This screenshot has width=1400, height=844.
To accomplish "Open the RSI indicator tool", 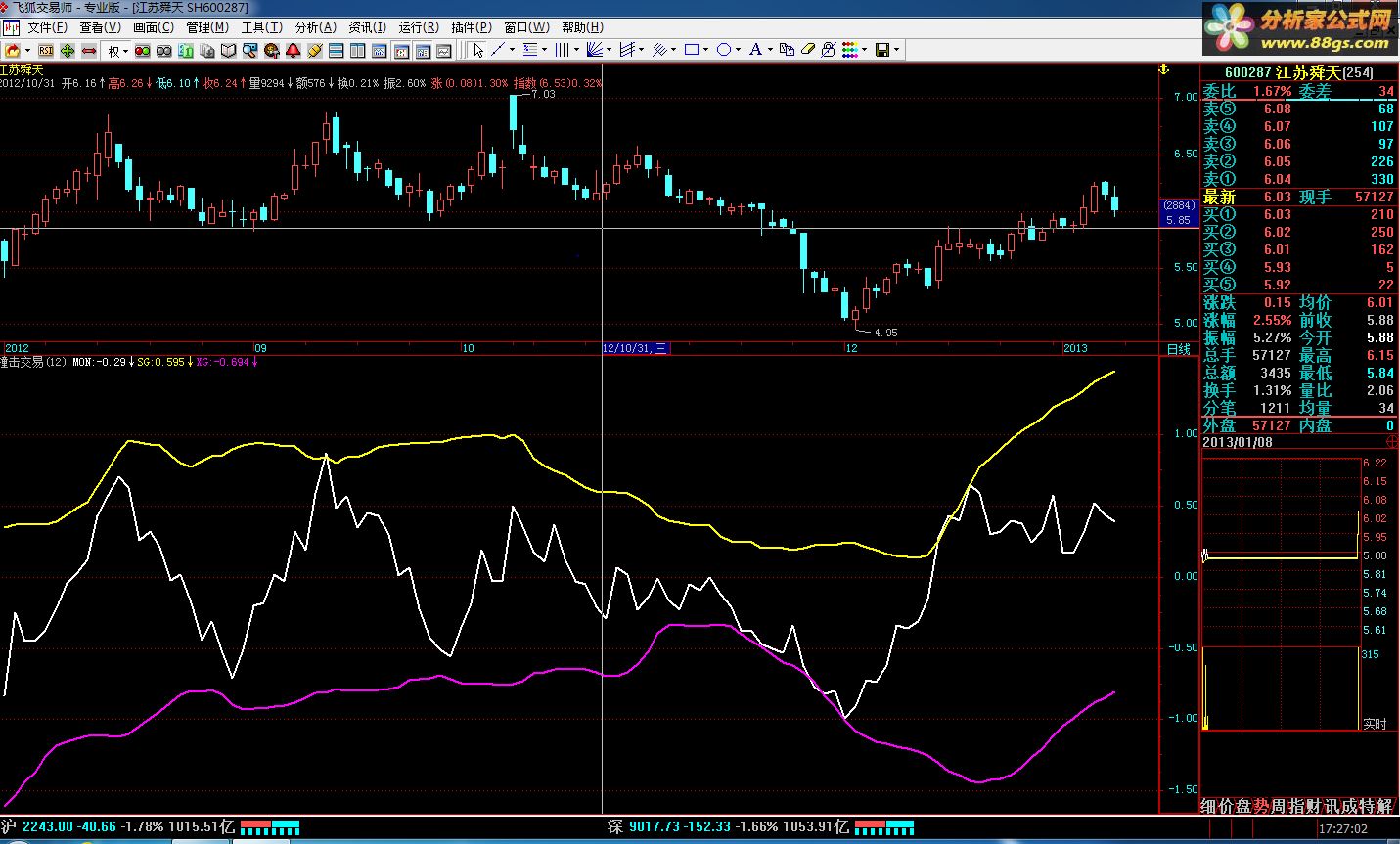I will [x=45, y=51].
